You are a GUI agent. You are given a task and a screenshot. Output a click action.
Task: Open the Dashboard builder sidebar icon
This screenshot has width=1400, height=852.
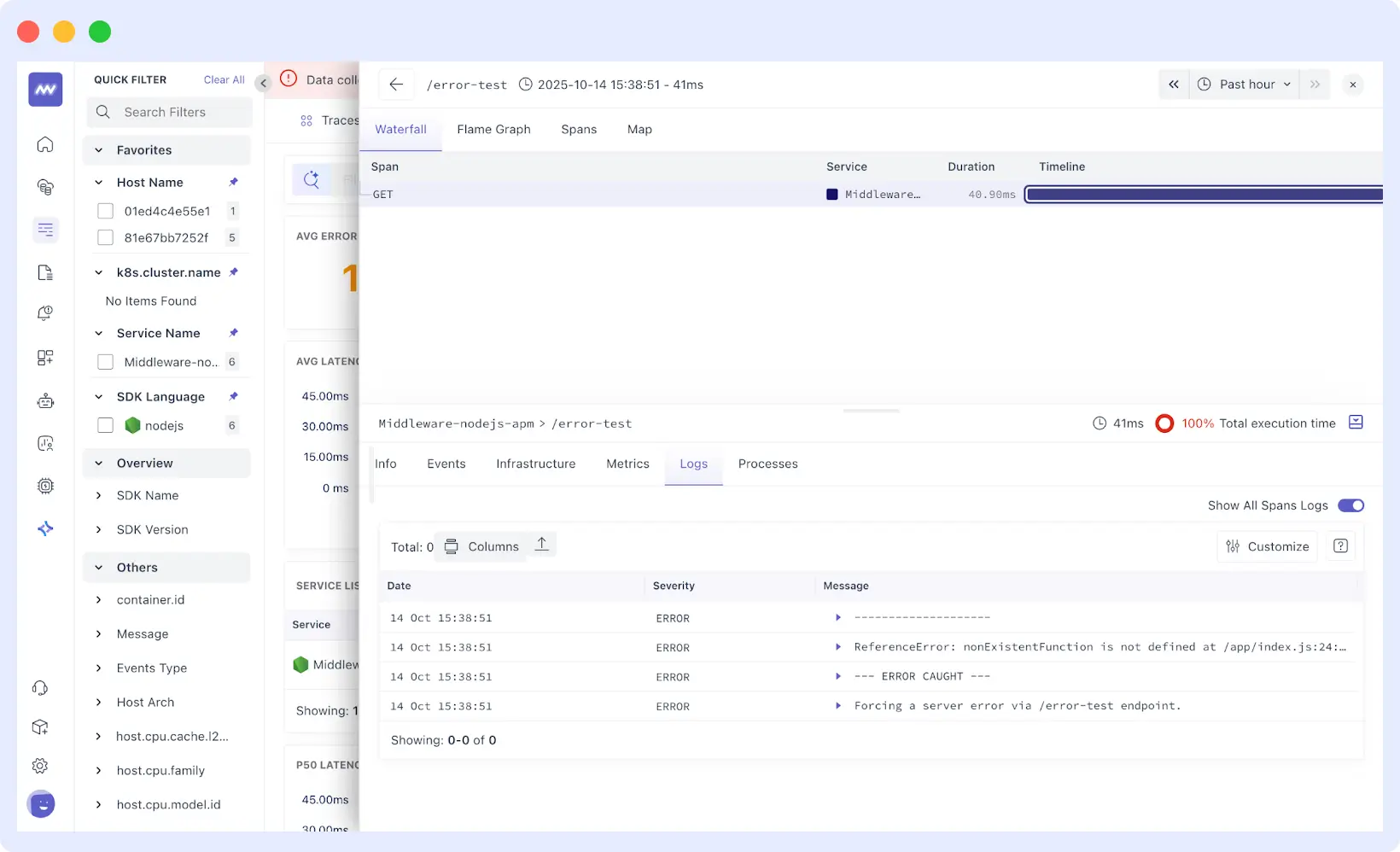pos(44,358)
